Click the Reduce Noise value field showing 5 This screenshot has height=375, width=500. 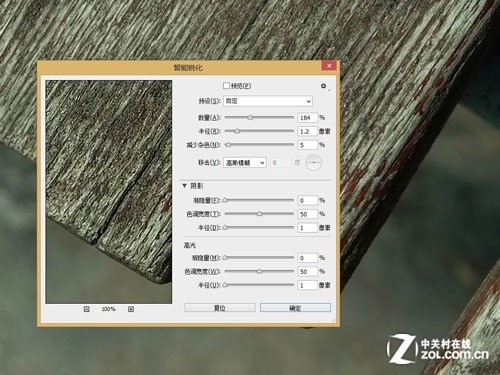[307, 145]
